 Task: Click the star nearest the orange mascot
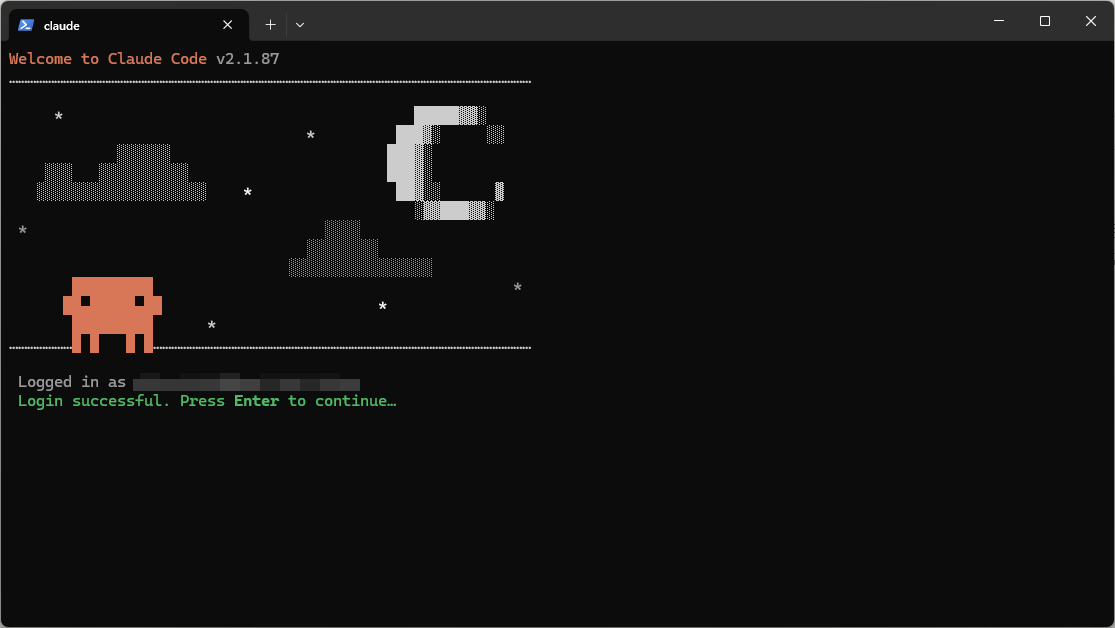coord(211,326)
